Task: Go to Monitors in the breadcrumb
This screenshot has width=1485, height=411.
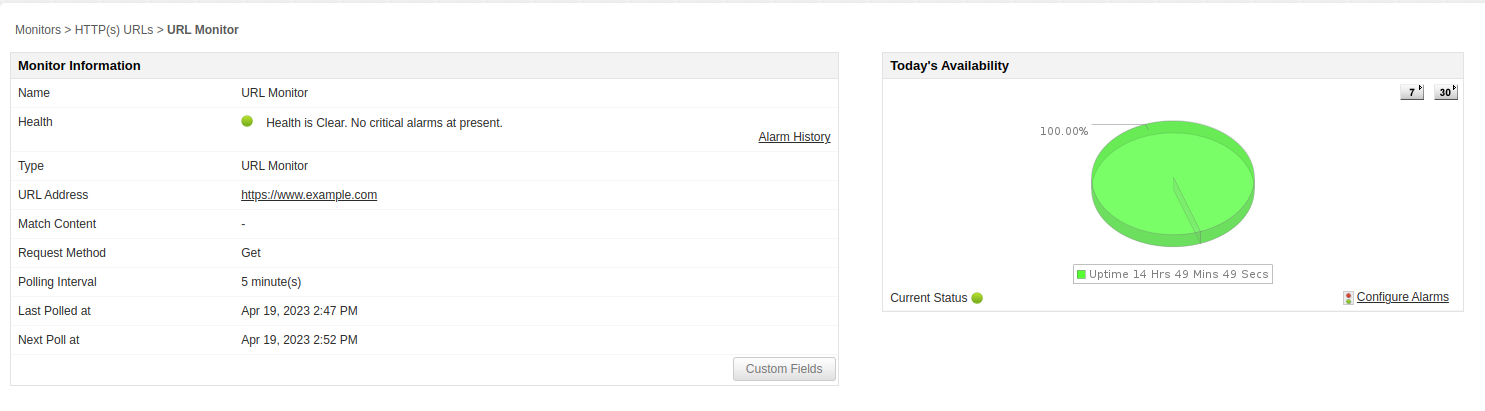Action: click(38, 30)
